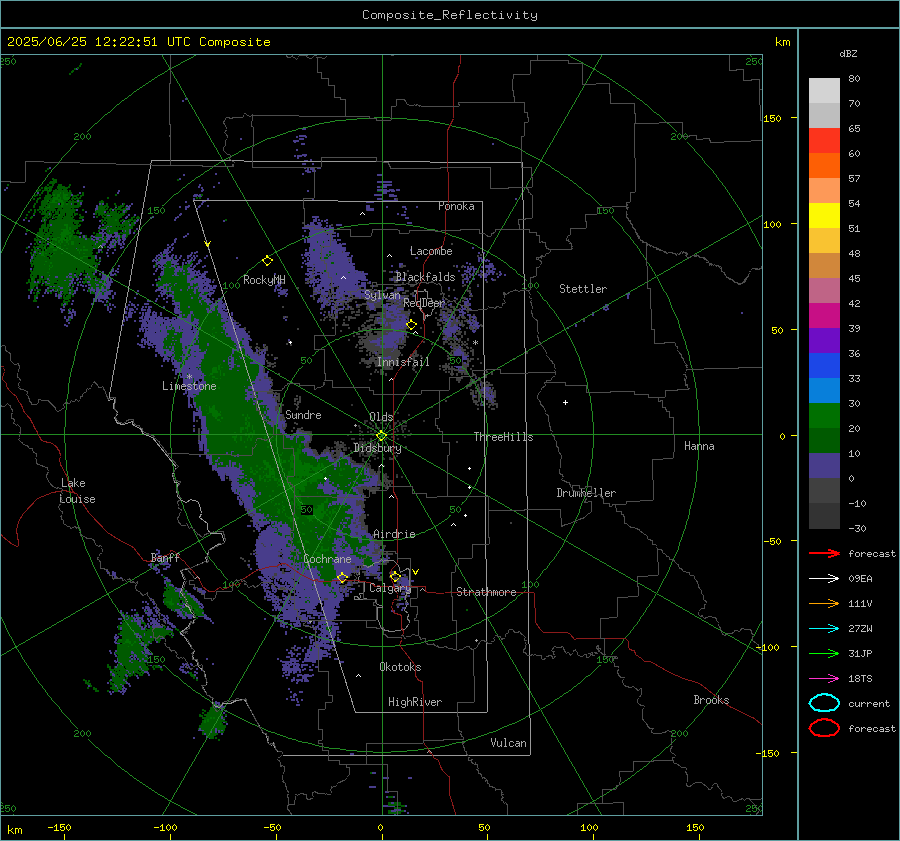Viewport: 900px width, 841px height.
Task: Click the Banff label
Action: [x=165, y=558]
